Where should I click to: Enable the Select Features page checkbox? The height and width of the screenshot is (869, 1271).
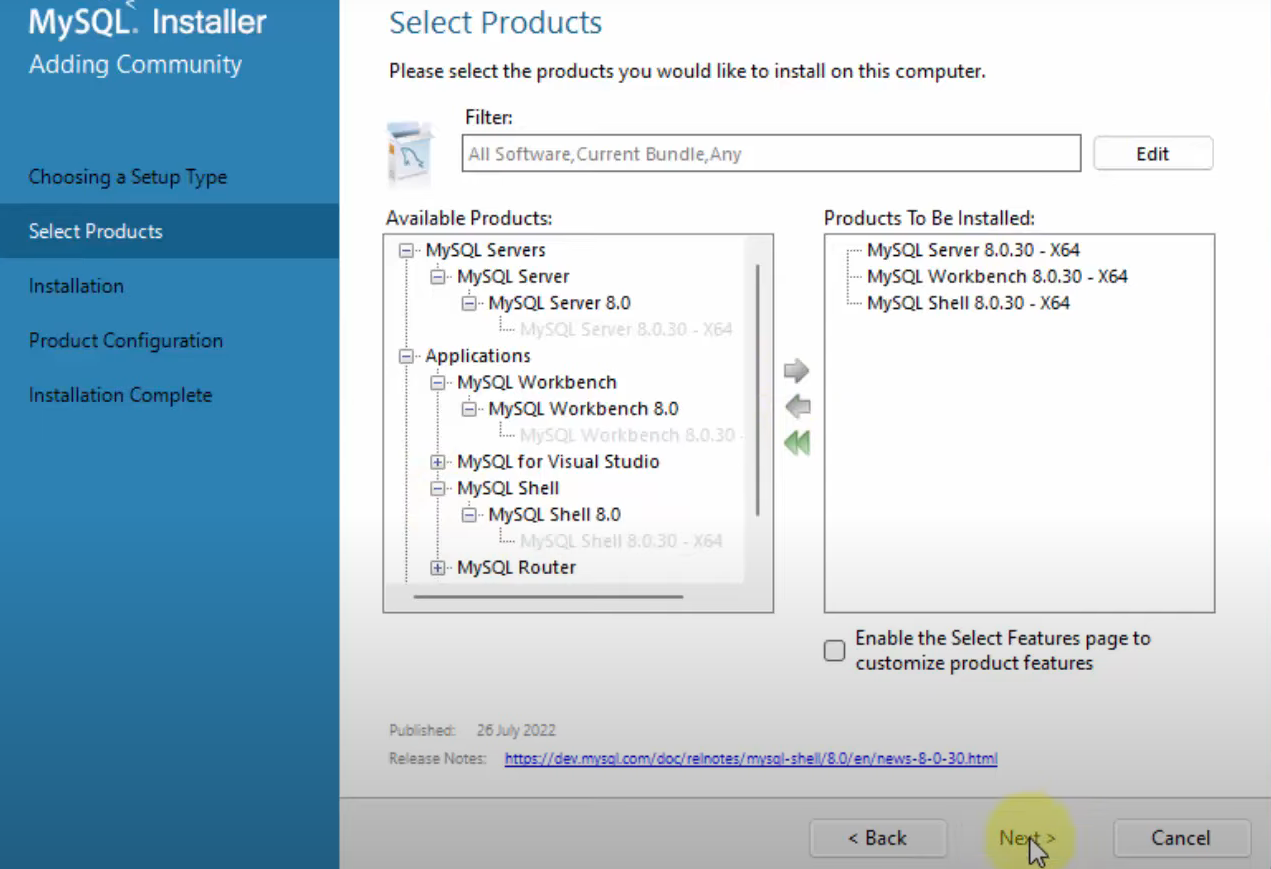(x=834, y=651)
